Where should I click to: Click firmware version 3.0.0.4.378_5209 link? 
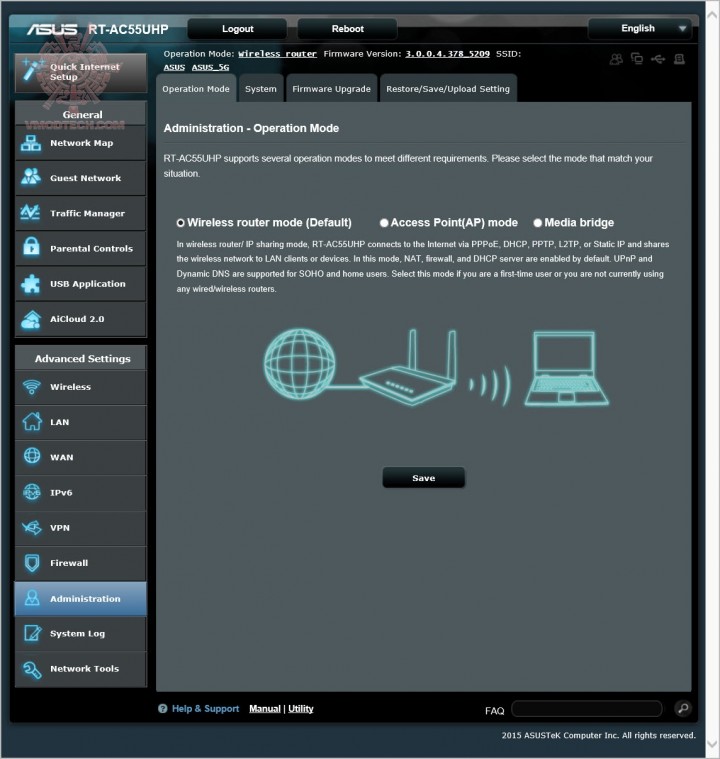point(447,54)
